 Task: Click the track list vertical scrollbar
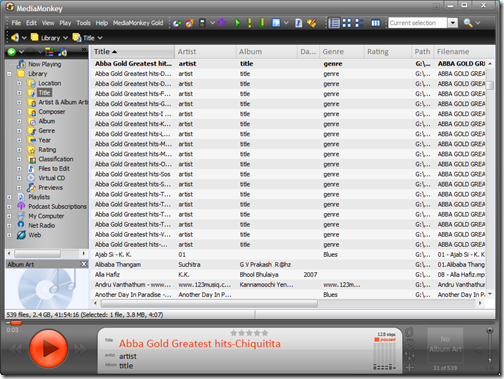point(490,86)
